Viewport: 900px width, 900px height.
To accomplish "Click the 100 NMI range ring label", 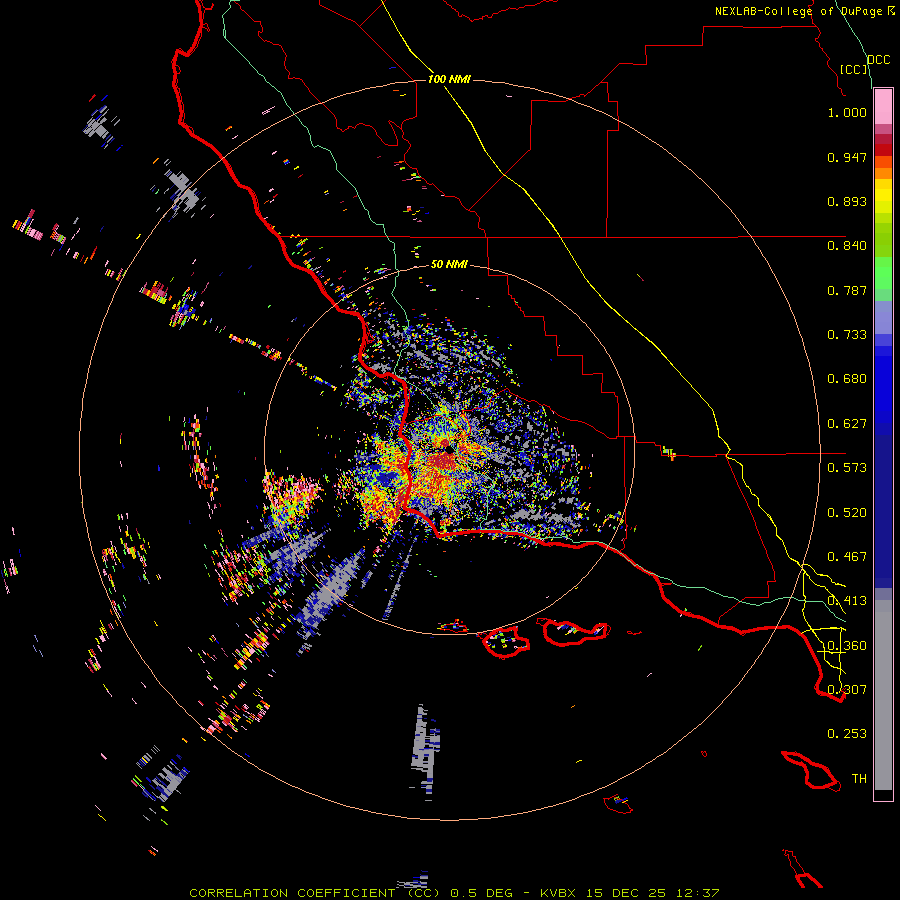I will [449, 79].
